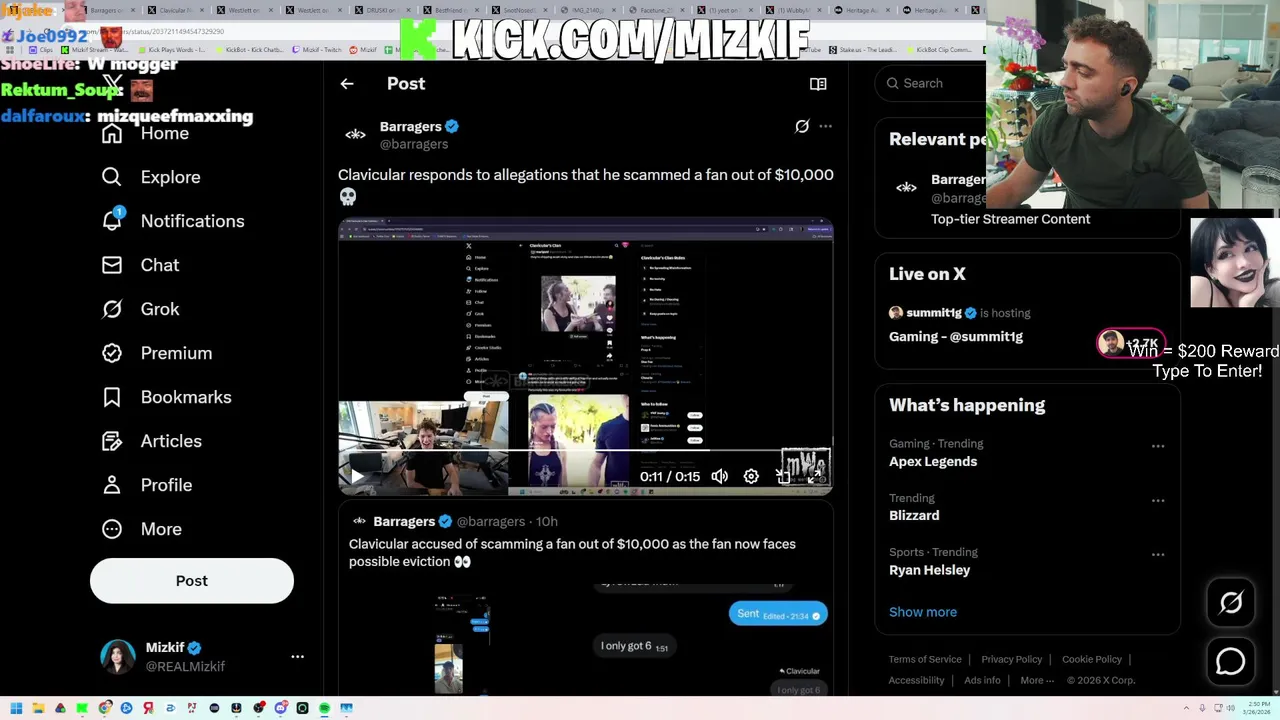This screenshot has height=720, width=1280.
Task: Open Ads info footer link
Action: click(x=982, y=680)
